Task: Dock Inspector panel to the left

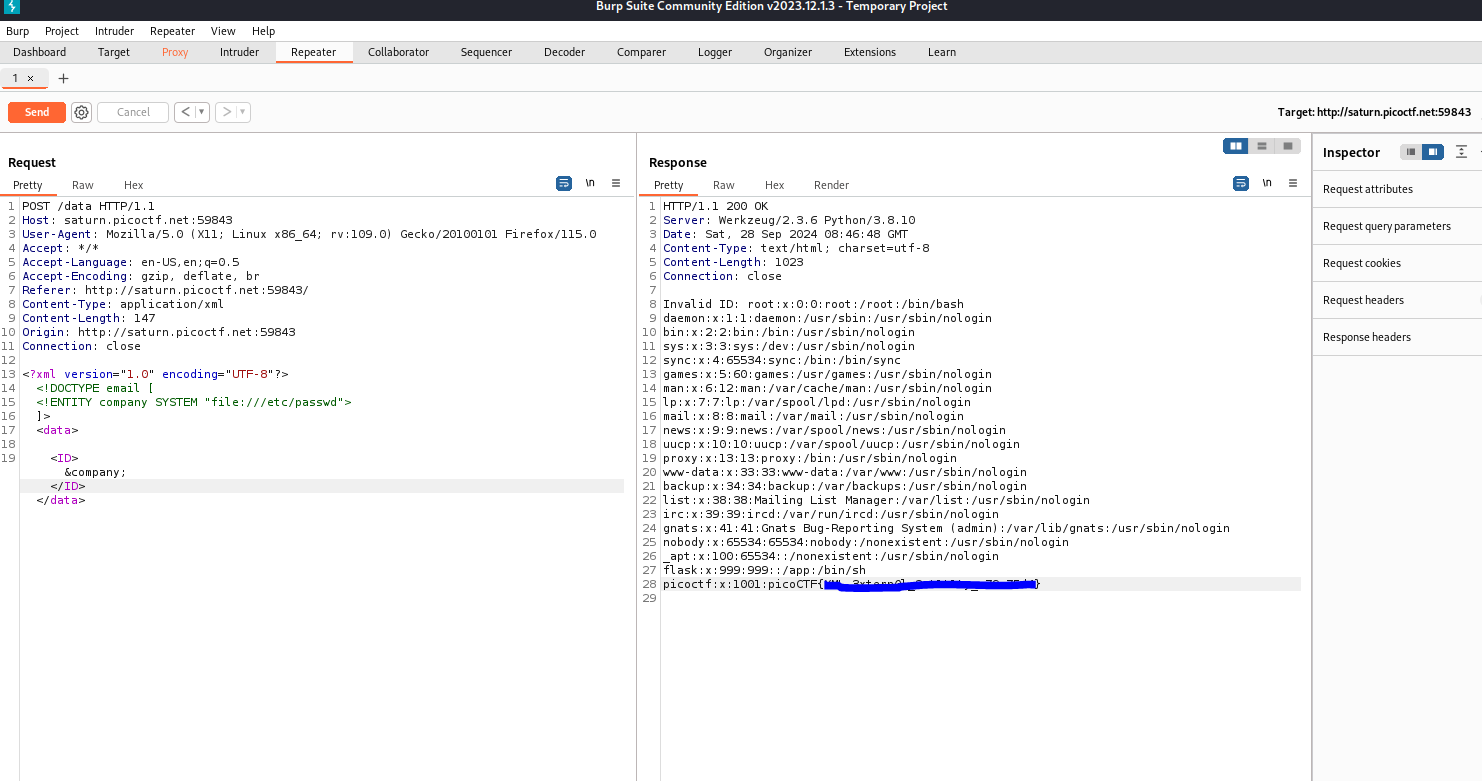Action: point(1411,152)
